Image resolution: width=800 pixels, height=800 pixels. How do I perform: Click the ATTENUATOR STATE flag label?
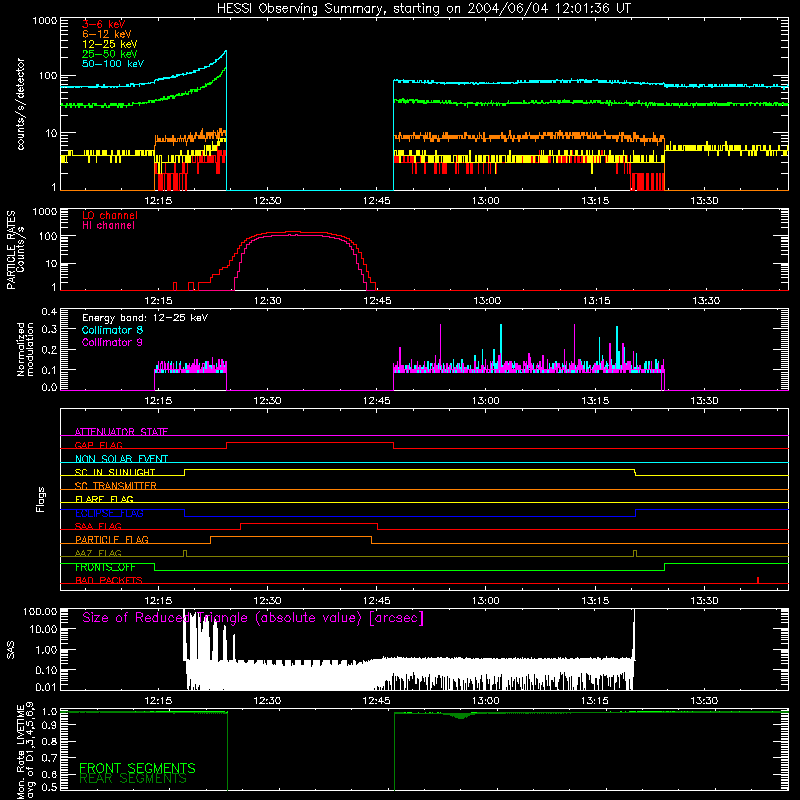(121, 432)
